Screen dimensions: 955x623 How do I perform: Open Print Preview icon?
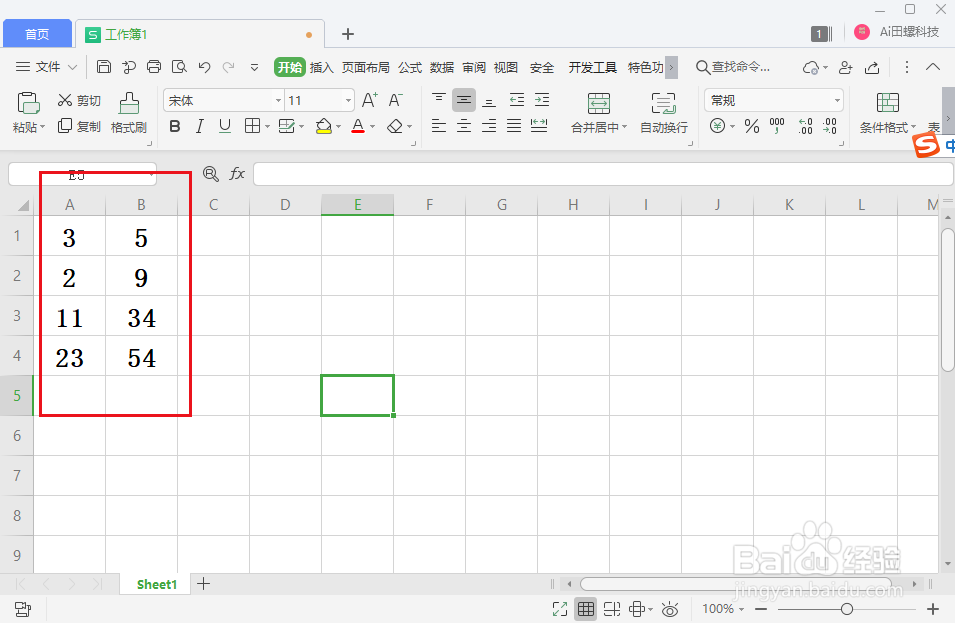coord(179,67)
